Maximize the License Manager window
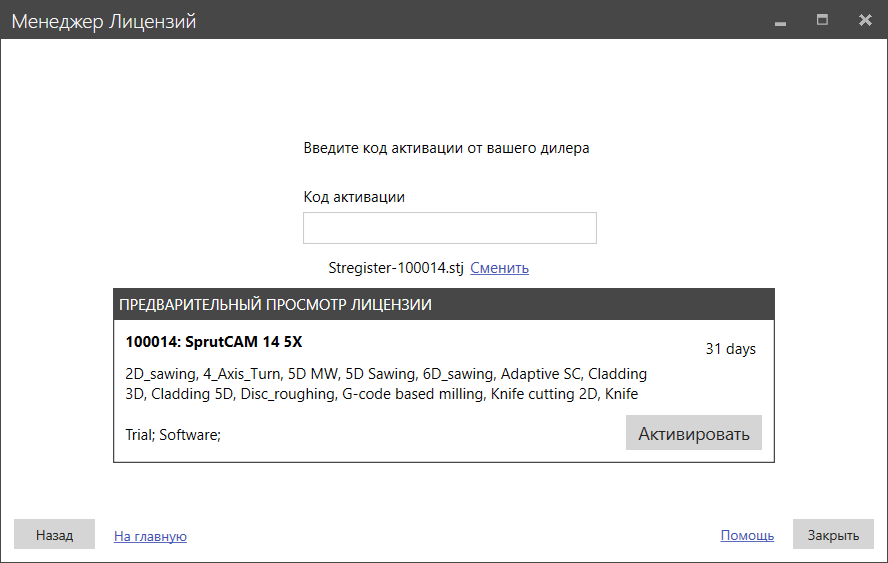The image size is (888, 563). [822, 20]
